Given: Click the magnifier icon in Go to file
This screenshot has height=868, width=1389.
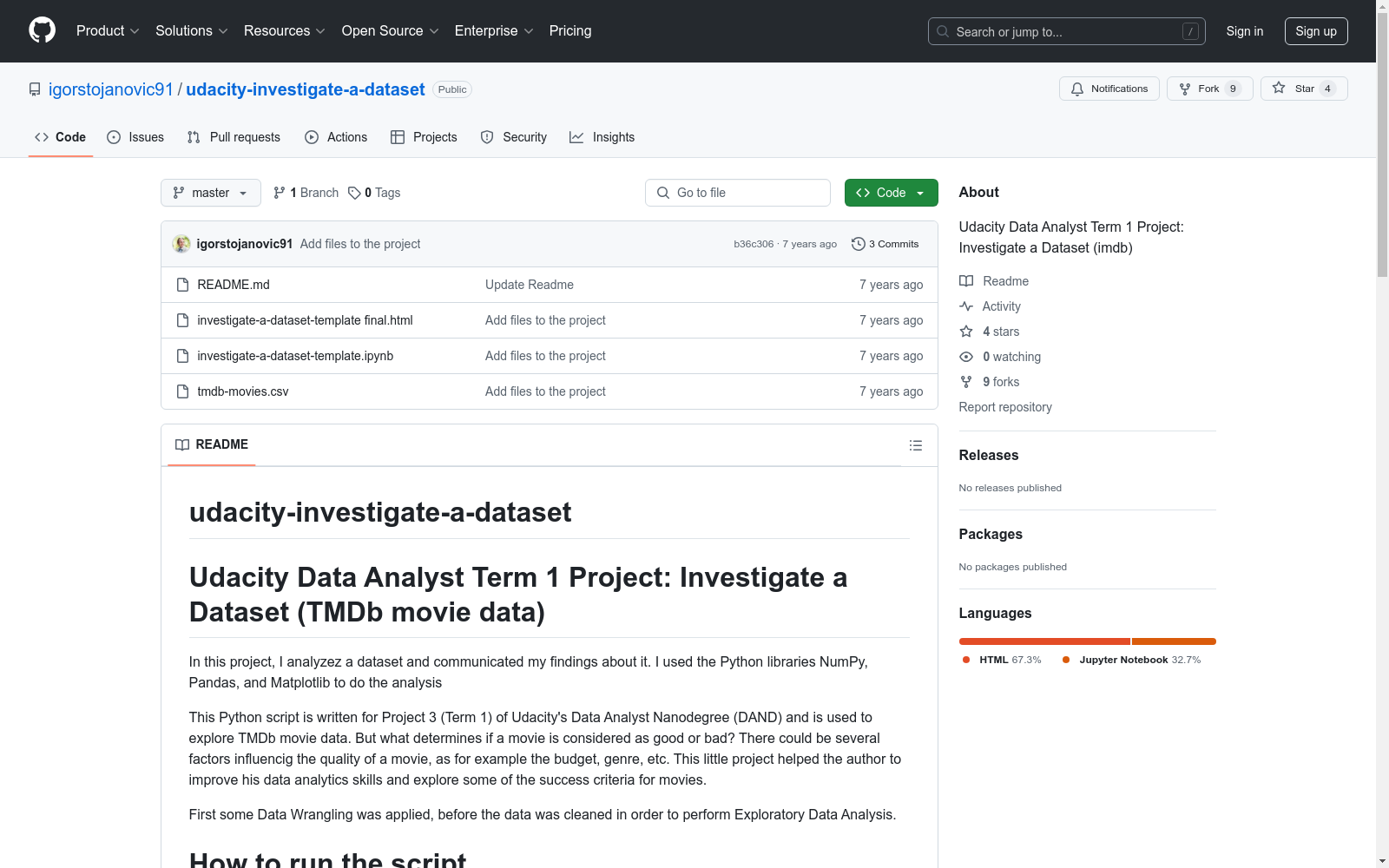Looking at the screenshot, I should [663, 193].
